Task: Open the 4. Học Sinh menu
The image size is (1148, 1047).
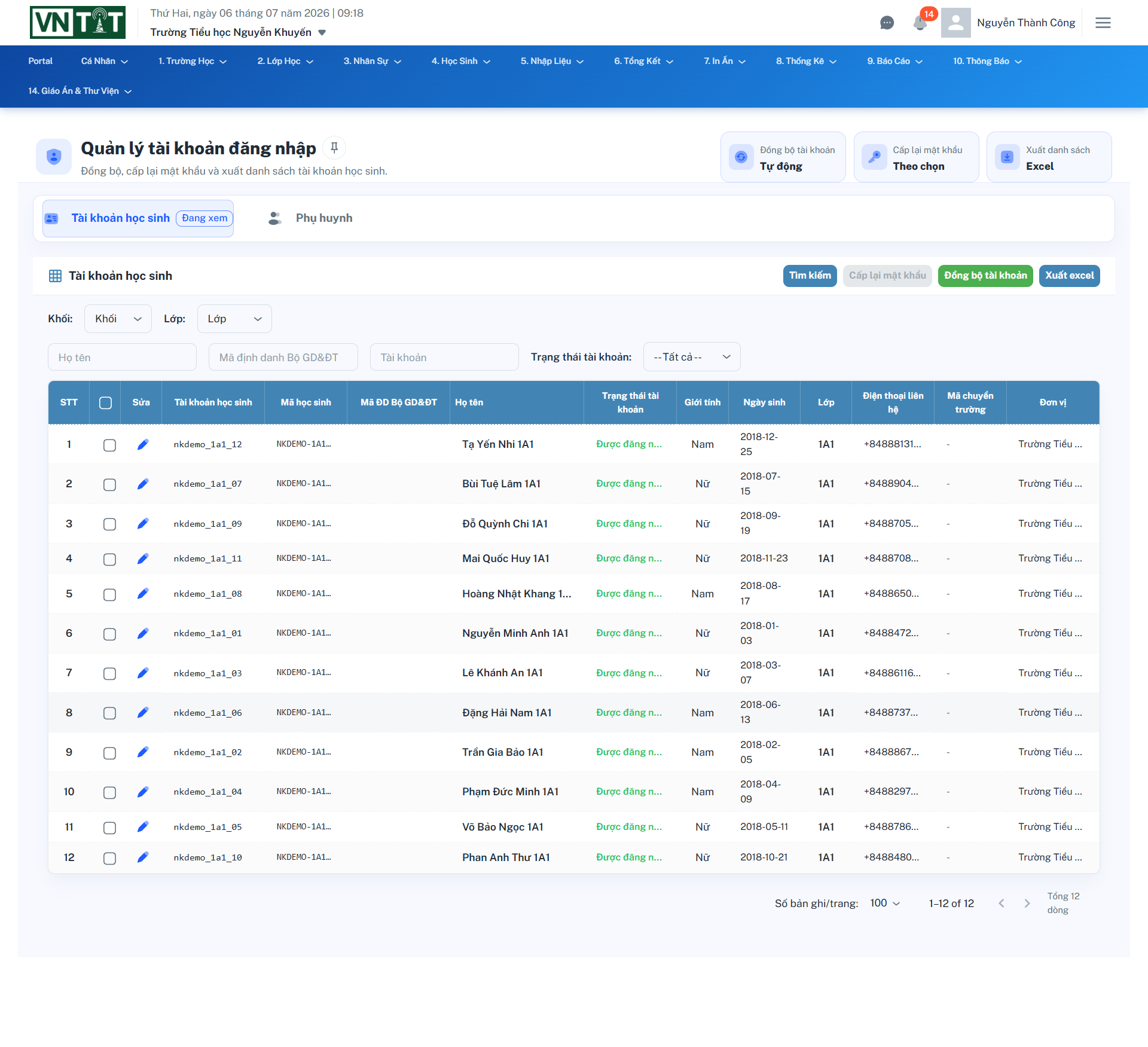Action: pyautogui.click(x=460, y=61)
